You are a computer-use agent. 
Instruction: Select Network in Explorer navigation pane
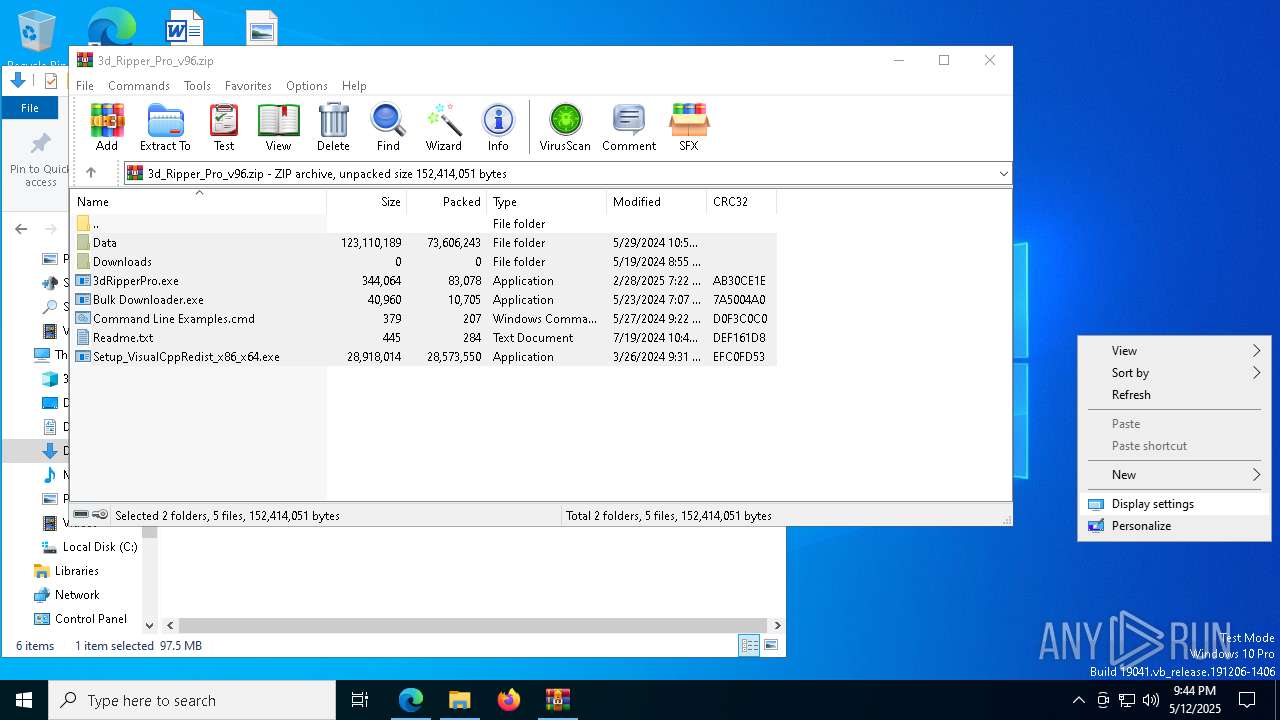click(66, 595)
